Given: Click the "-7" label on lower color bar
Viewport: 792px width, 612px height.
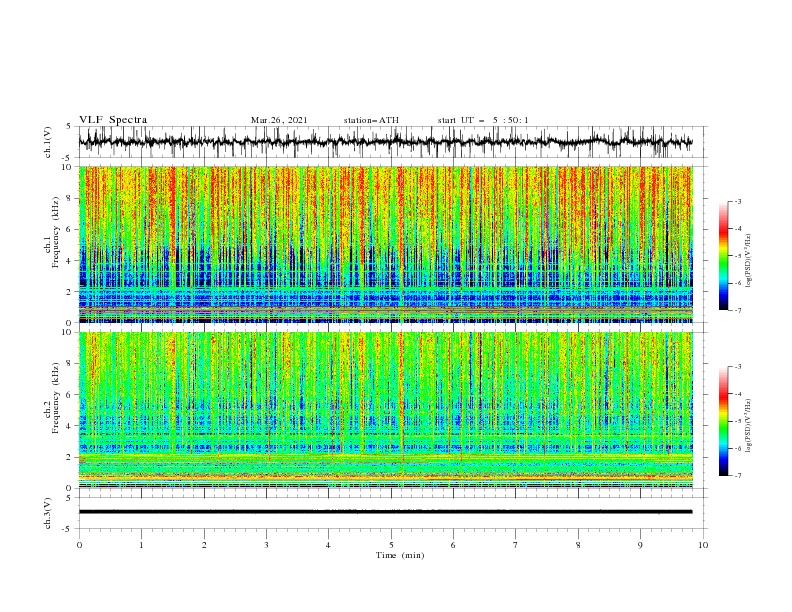Looking at the screenshot, I should 738,475.
